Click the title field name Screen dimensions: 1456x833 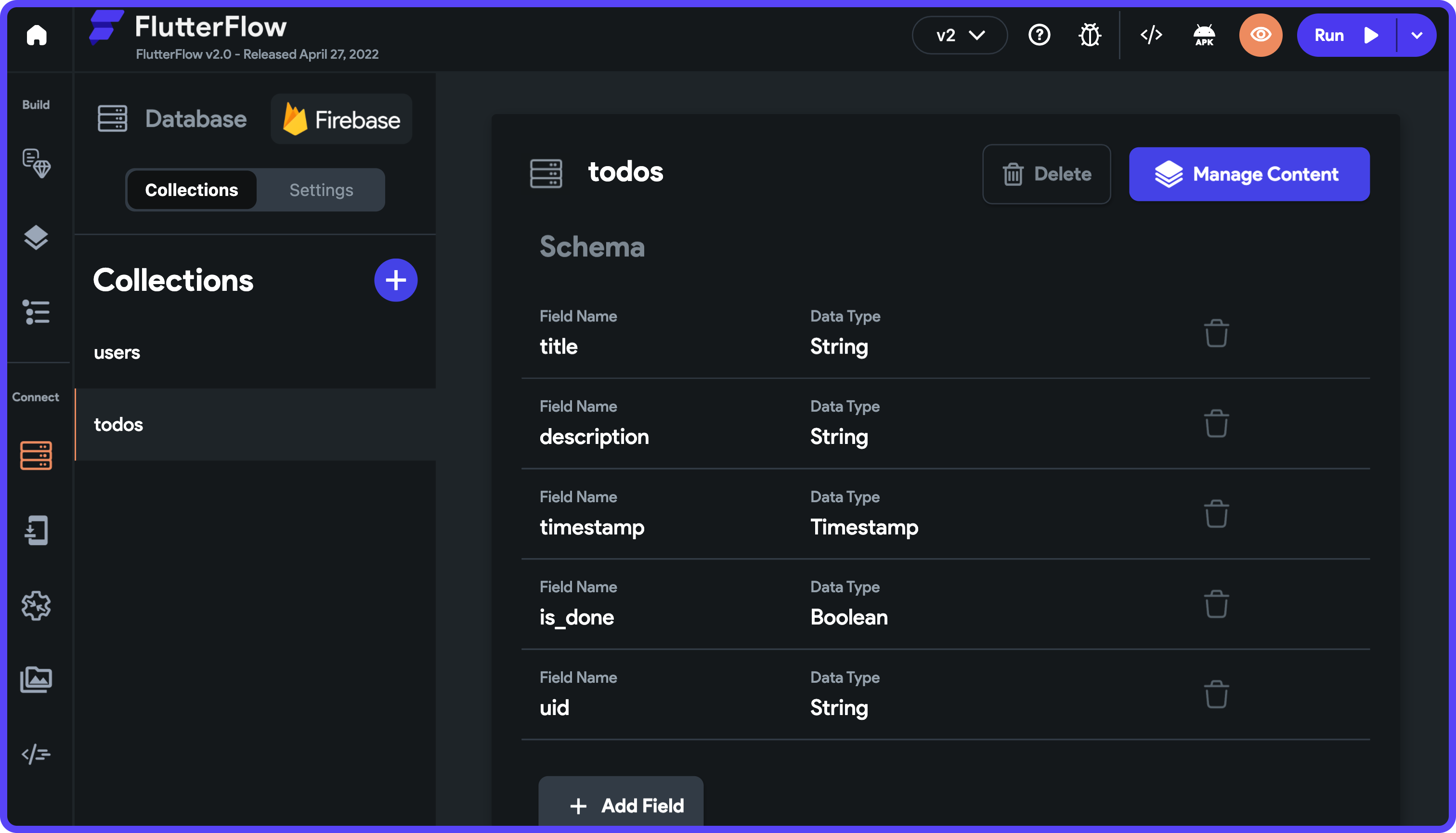[559, 347]
